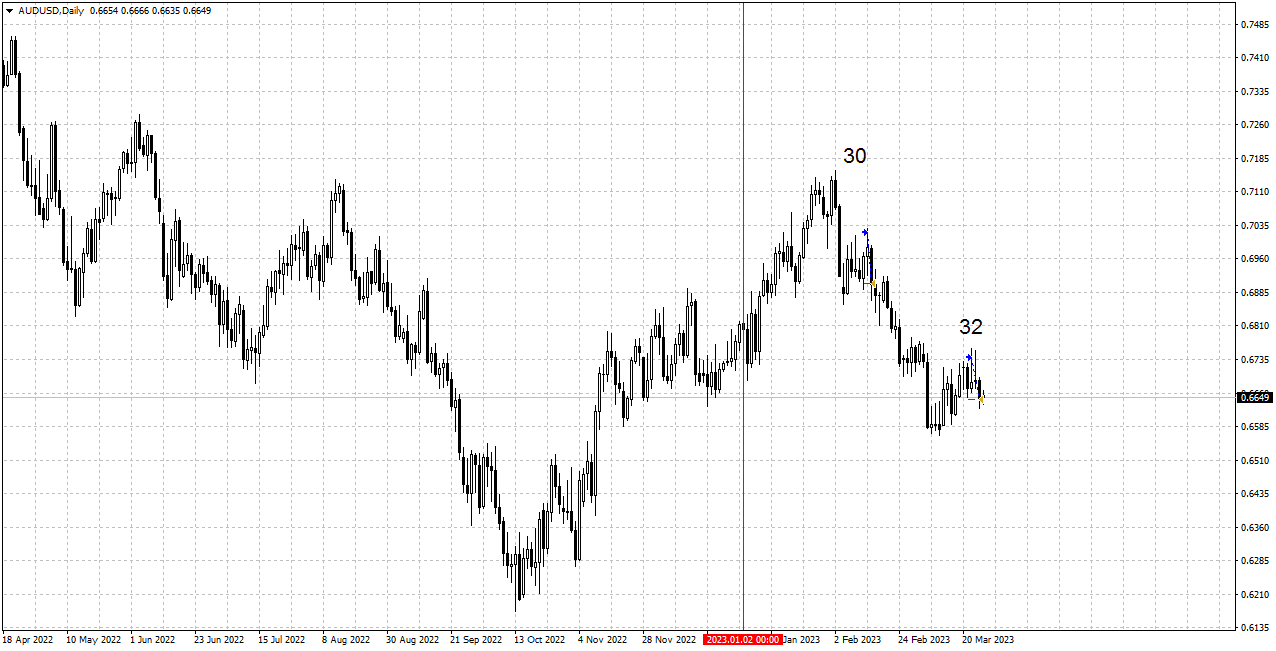Click the 0.6885 price scale label
The width and height of the screenshot is (1276, 651).
[x=1254, y=293]
